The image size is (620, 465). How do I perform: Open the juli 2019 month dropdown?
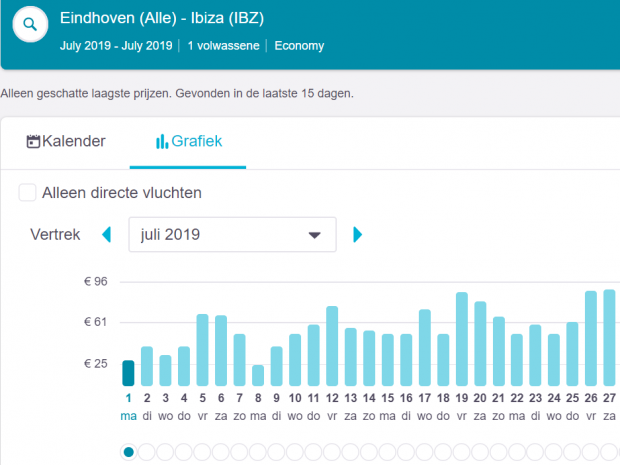click(x=232, y=235)
